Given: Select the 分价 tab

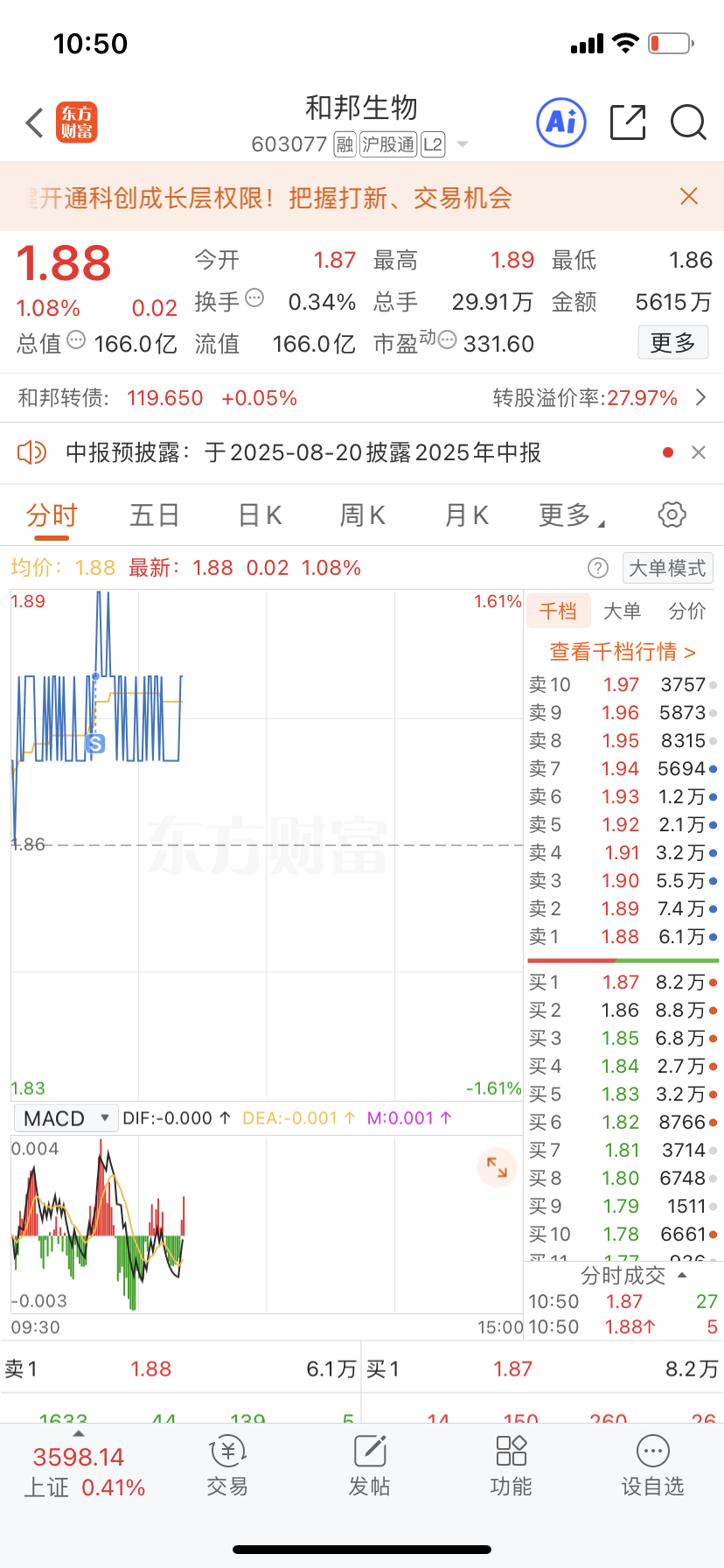Looking at the screenshot, I should tap(686, 611).
